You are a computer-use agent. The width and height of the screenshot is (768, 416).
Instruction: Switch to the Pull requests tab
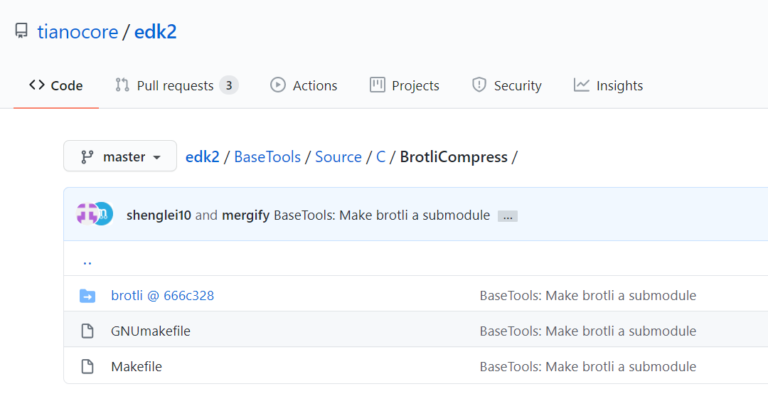pos(176,86)
